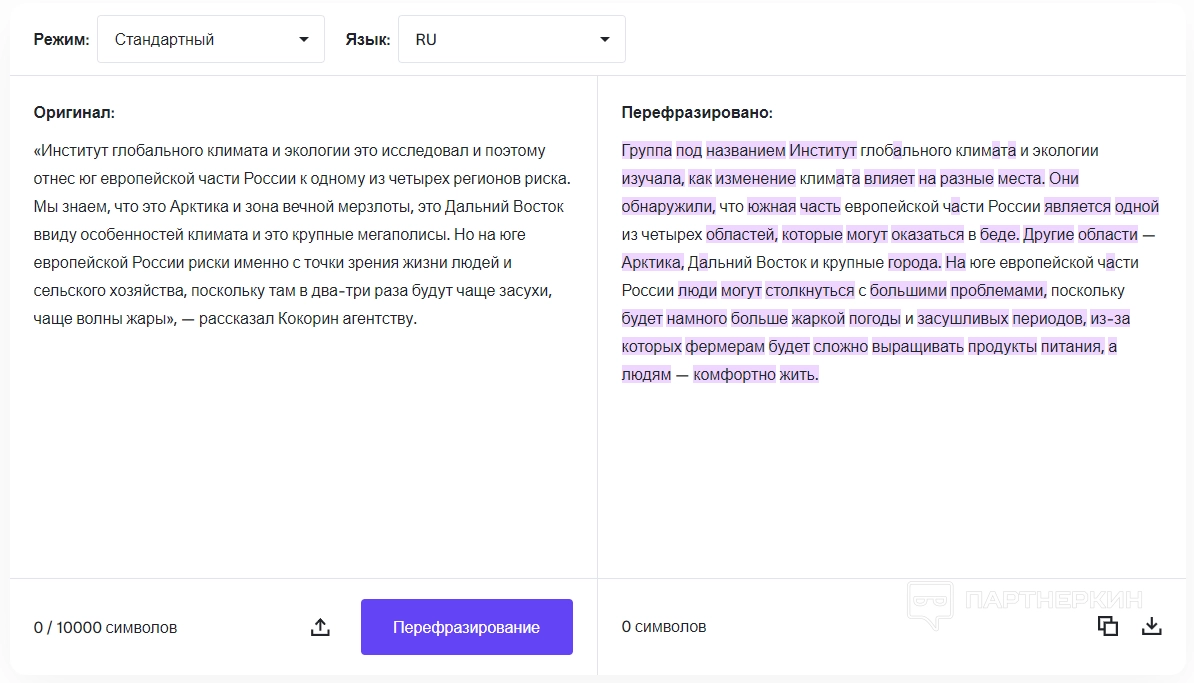
Task: Click the "Оригинал:" heading
Action: [74, 113]
